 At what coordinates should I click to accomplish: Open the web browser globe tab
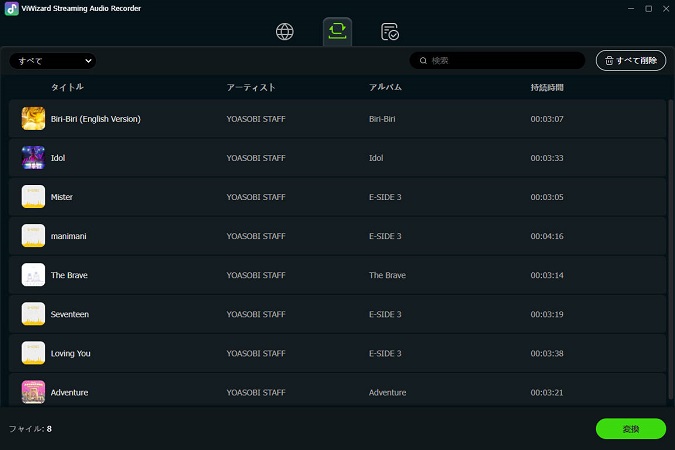[285, 31]
